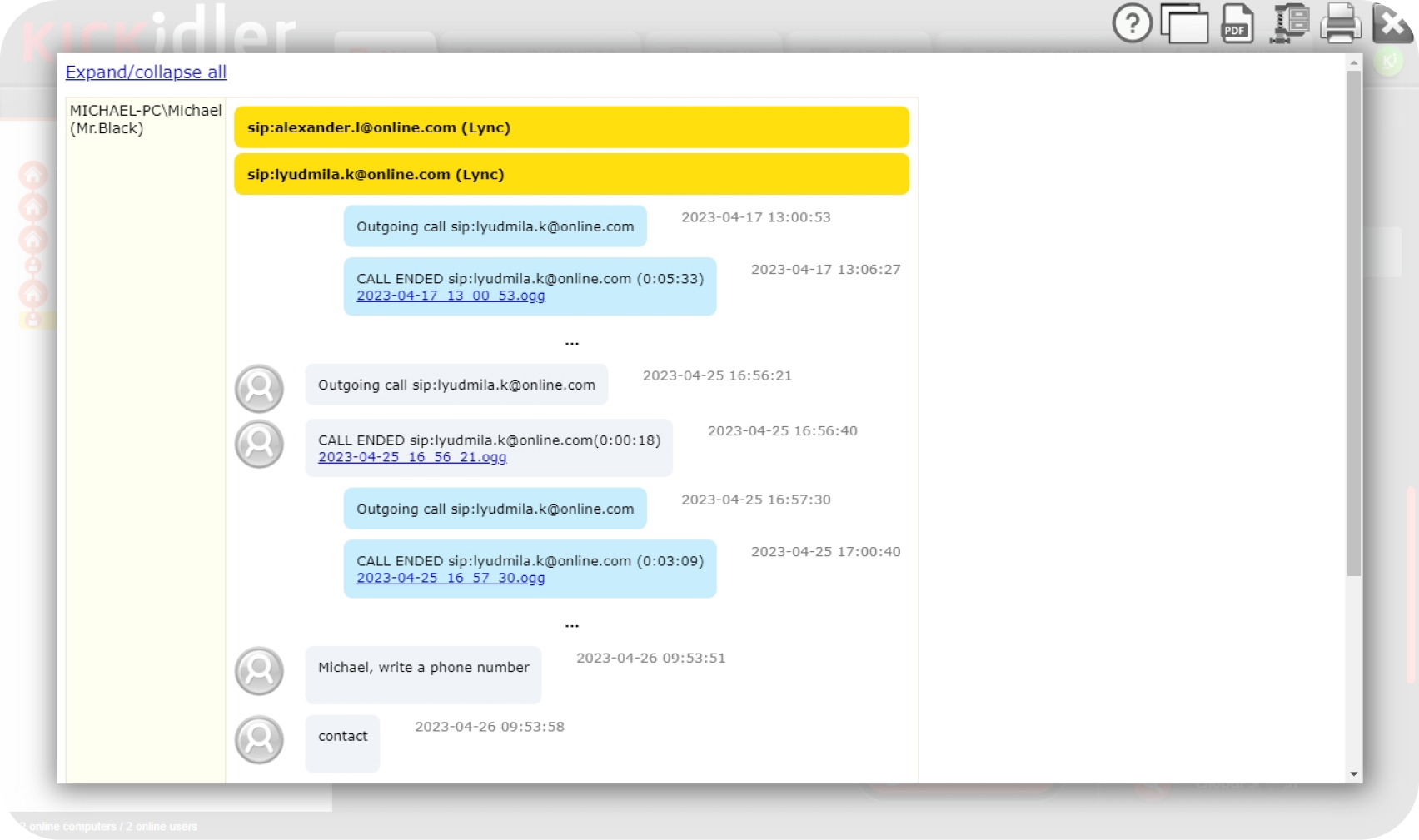1419x840 pixels.
Task: Select the MICHAEL-PC\Michael (Mr.Black) user cell
Action: (x=145, y=119)
